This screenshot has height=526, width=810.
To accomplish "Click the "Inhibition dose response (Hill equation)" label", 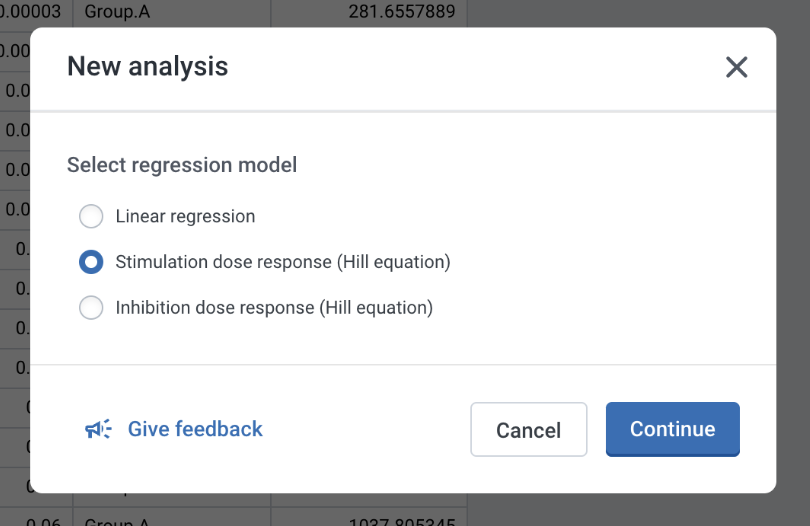I will 274,308.
